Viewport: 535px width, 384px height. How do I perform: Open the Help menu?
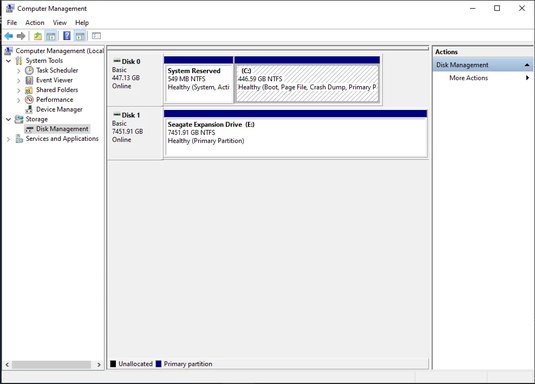[x=82, y=23]
